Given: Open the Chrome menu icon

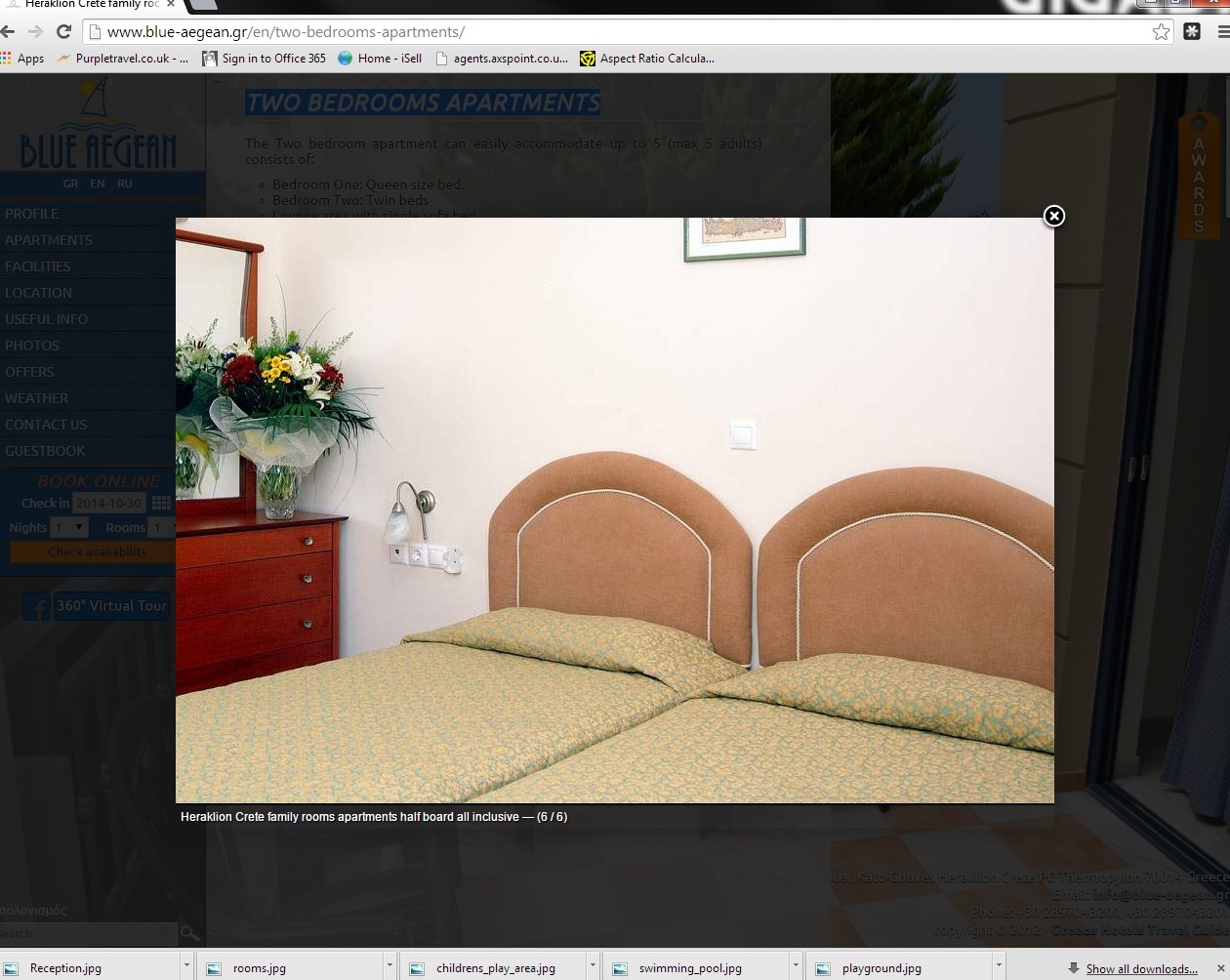Looking at the screenshot, I should coord(1222,31).
